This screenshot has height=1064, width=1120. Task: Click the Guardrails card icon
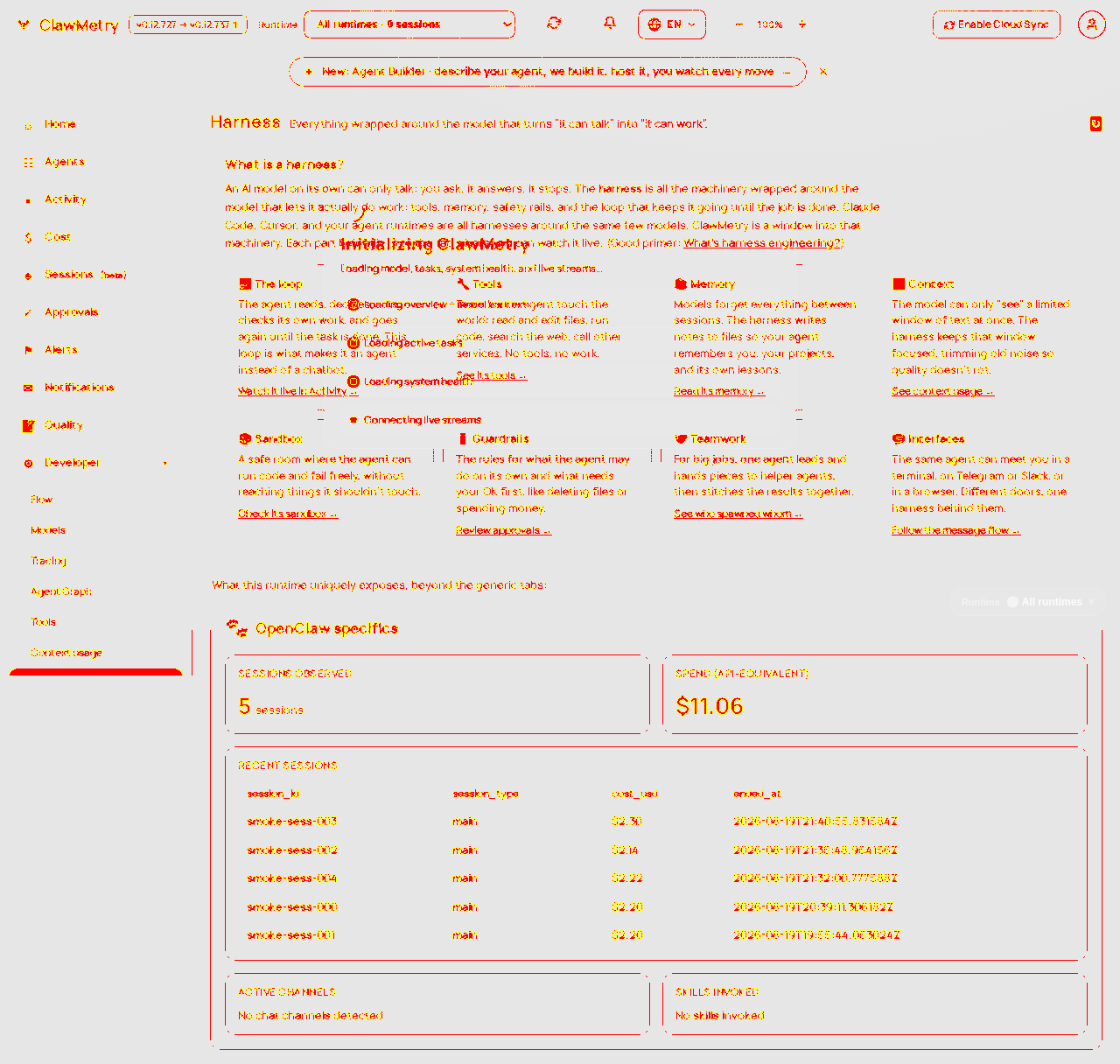coord(463,439)
